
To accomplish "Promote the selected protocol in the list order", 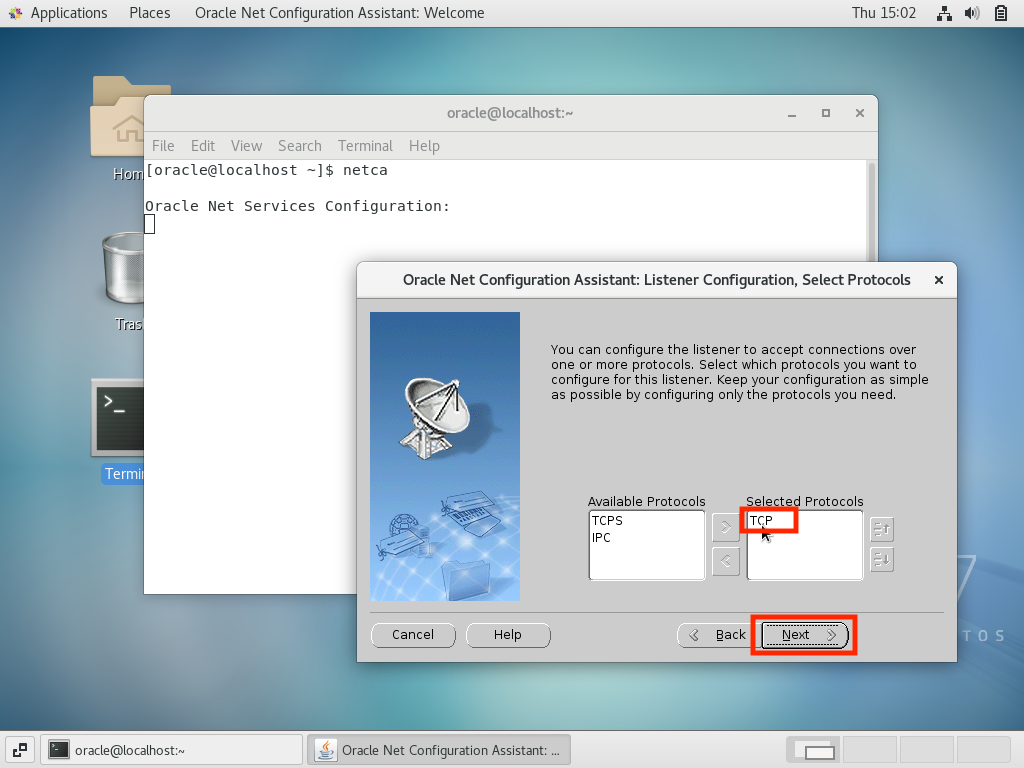I will coord(882,529).
